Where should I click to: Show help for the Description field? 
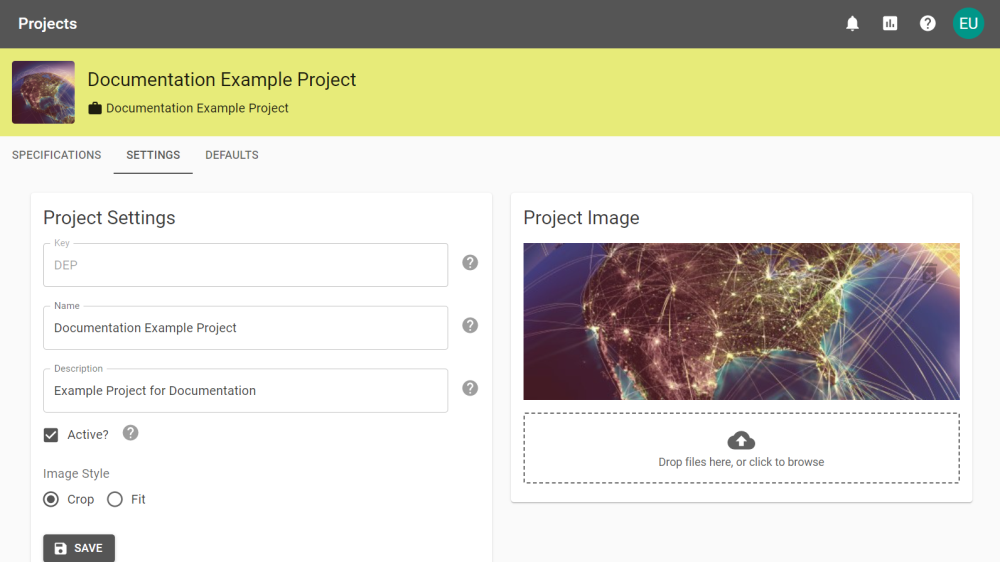click(470, 388)
